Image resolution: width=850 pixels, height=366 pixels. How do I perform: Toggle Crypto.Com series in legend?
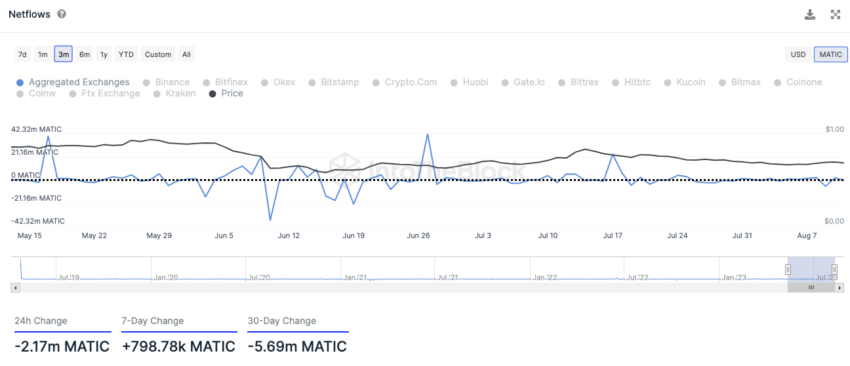405,82
